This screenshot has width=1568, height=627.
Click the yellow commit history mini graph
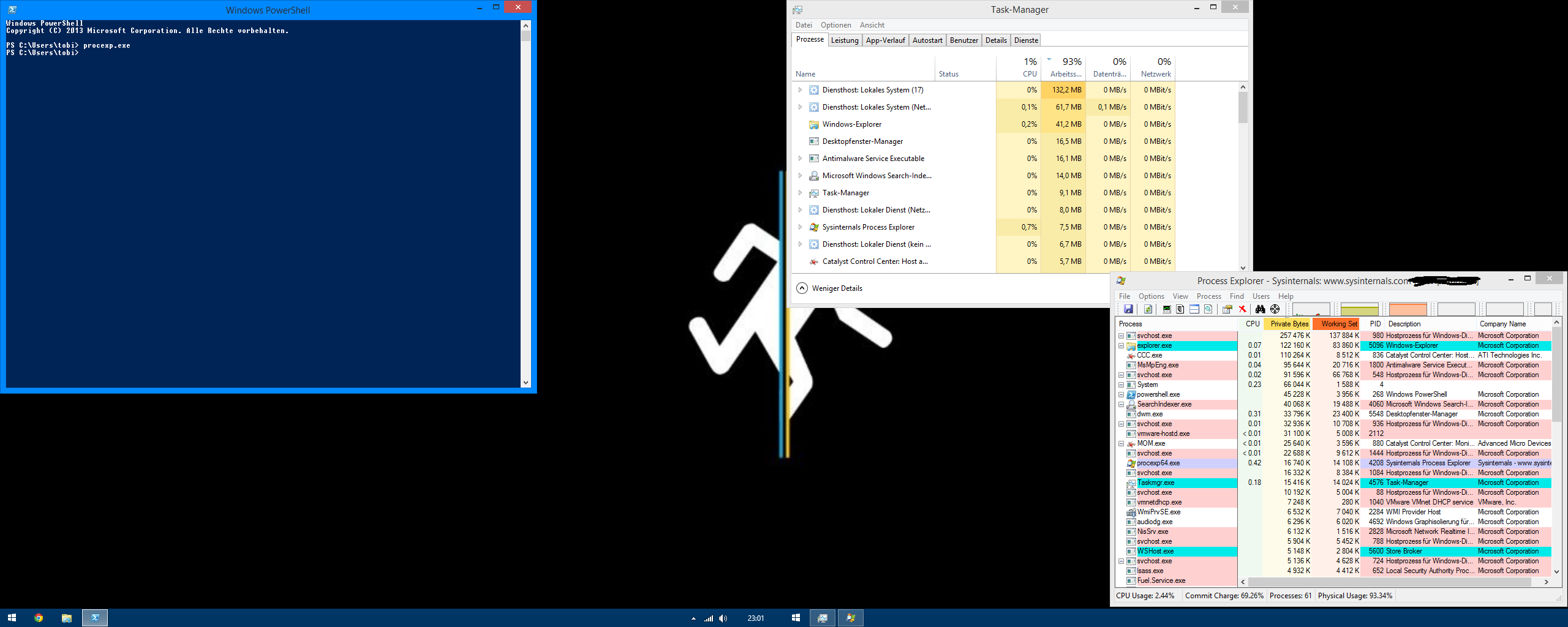[x=1359, y=309]
